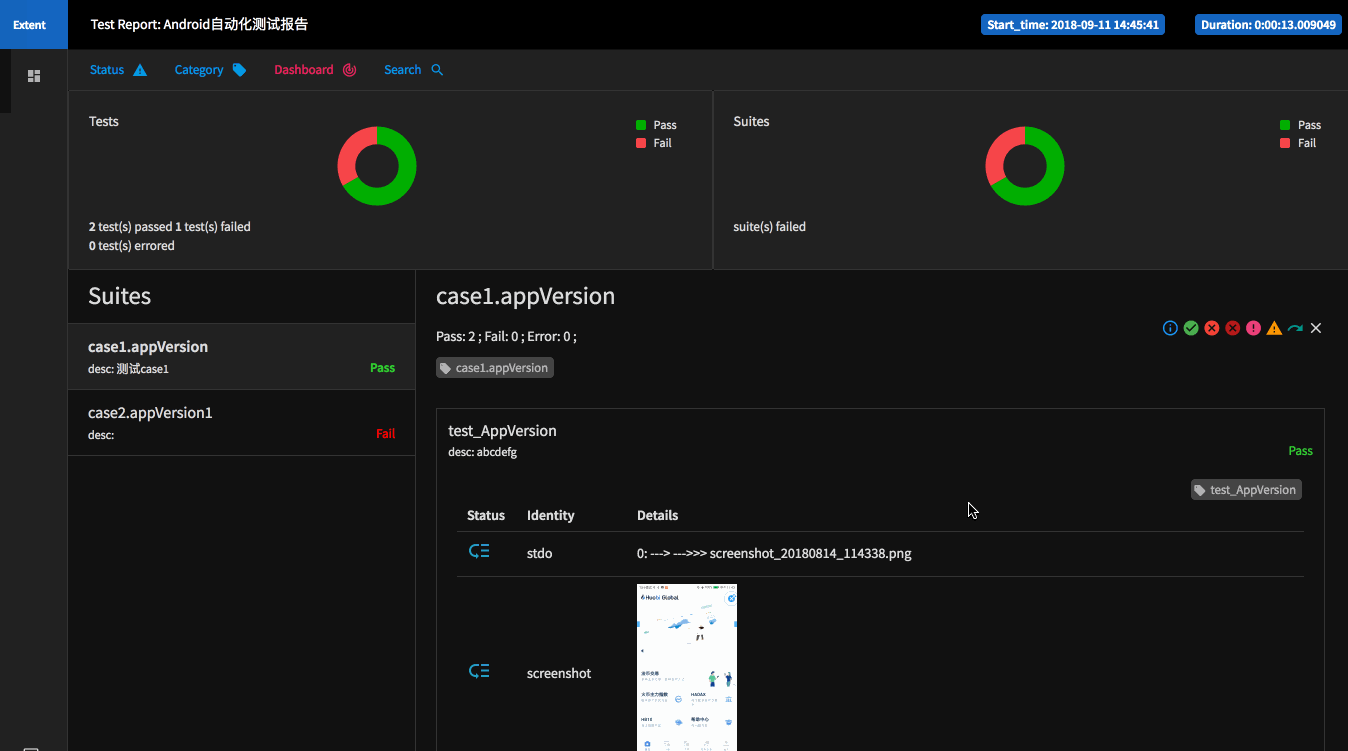This screenshot has height=751, width=1348.
Task: Select the teal skip arrow filter icon
Action: click(1295, 328)
